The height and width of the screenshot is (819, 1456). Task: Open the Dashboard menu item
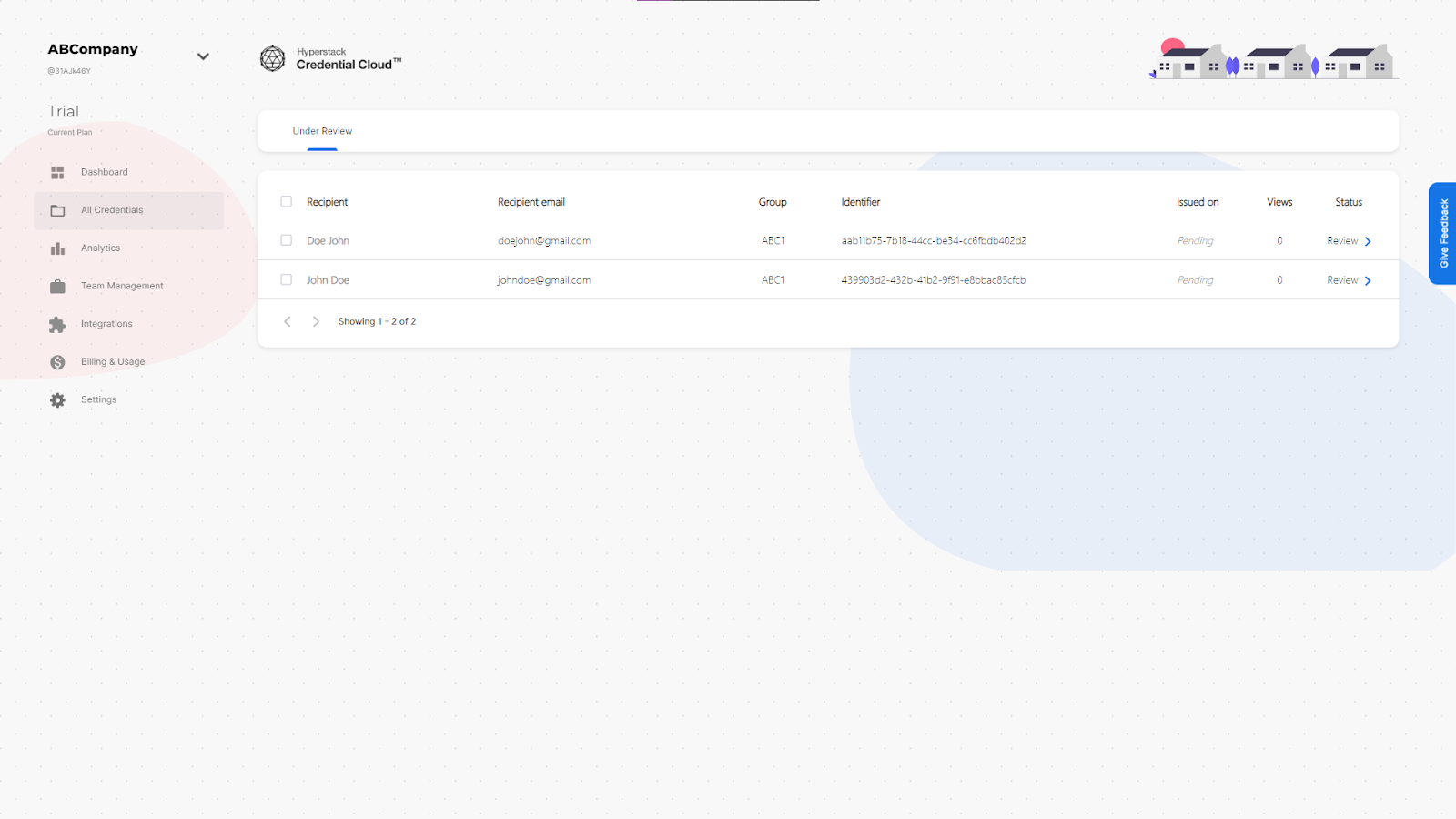129,172
